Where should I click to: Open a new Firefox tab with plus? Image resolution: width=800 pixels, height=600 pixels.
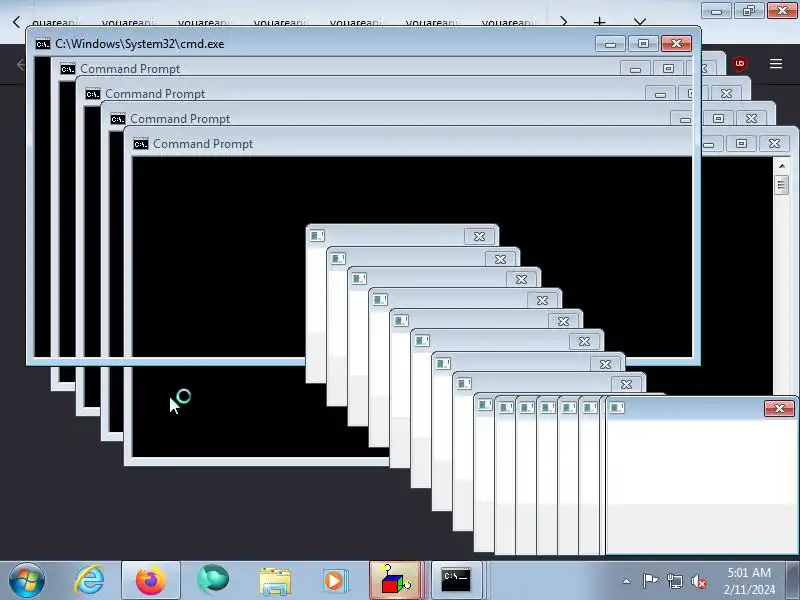(599, 22)
